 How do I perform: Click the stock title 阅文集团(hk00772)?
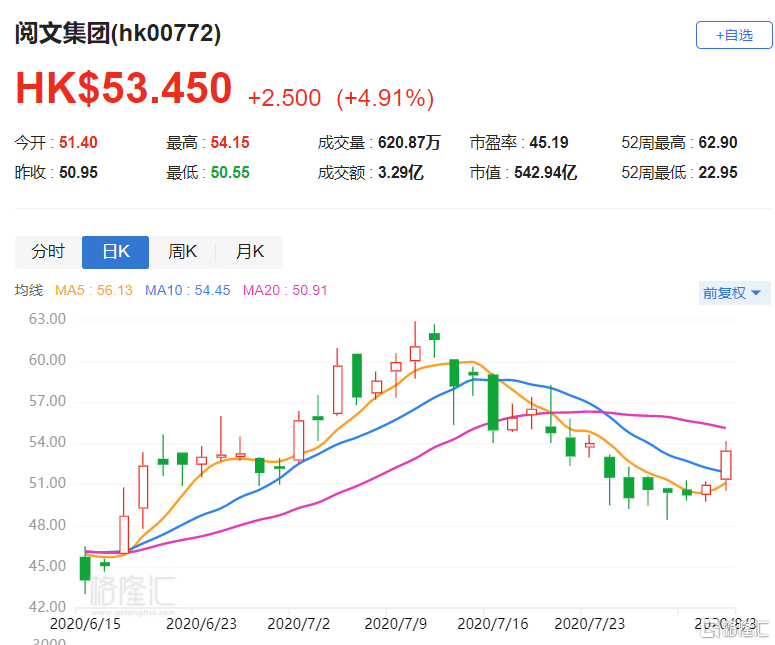(118, 34)
